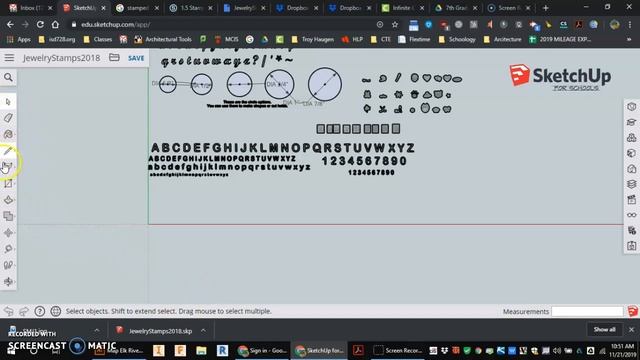Open the Search tool magnifier
The image size is (640, 360).
8,78
